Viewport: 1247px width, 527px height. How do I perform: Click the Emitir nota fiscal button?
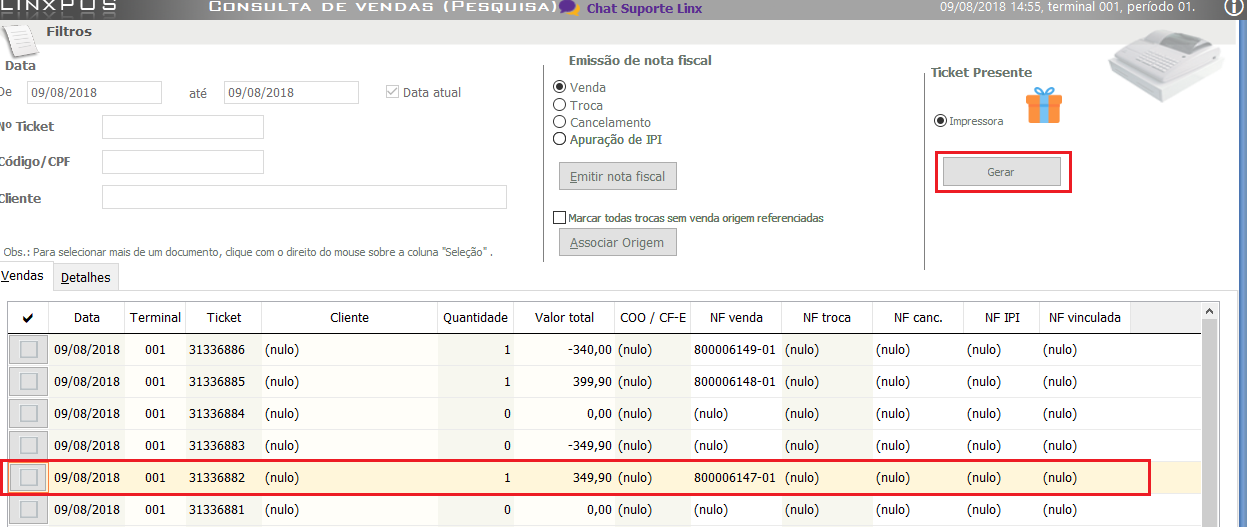point(617,177)
